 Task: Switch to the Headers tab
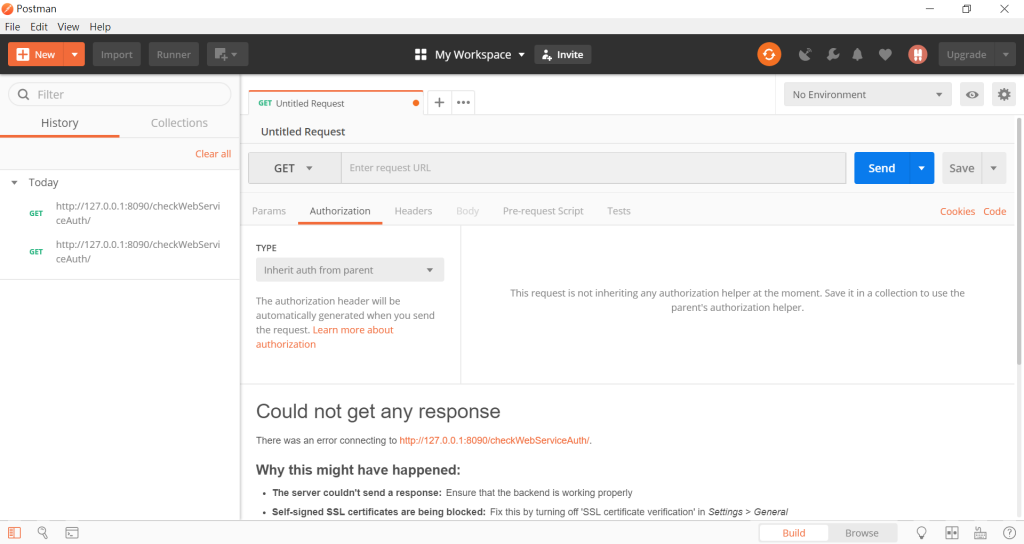[413, 211]
